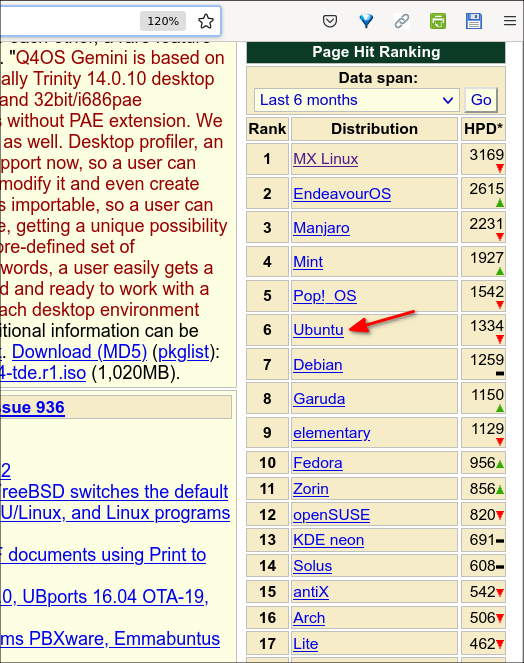
Task: Select the 956 HPD value for Fedora
Action: pyautogui.click(x=482, y=463)
